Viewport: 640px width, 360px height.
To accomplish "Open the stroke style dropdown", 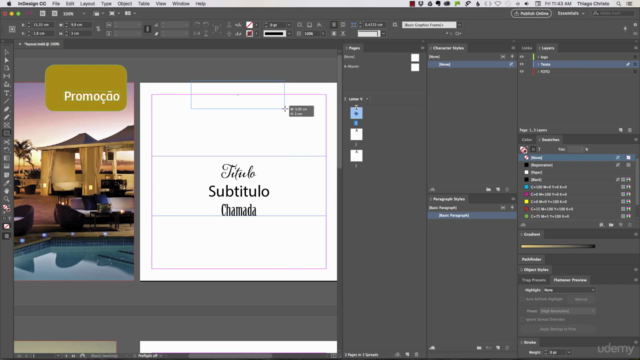I will 289,33.
